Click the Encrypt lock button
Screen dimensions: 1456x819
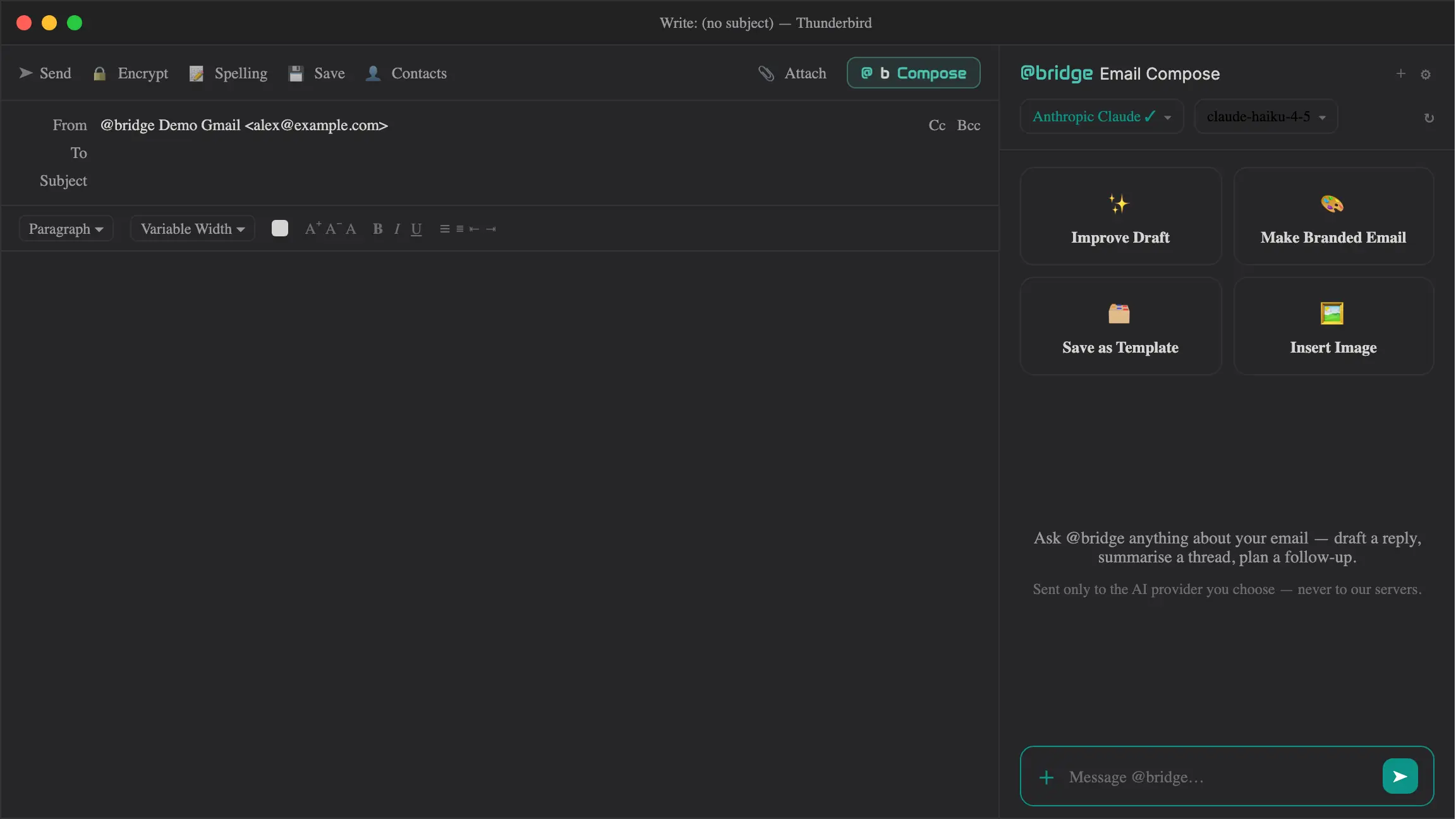tap(130, 73)
